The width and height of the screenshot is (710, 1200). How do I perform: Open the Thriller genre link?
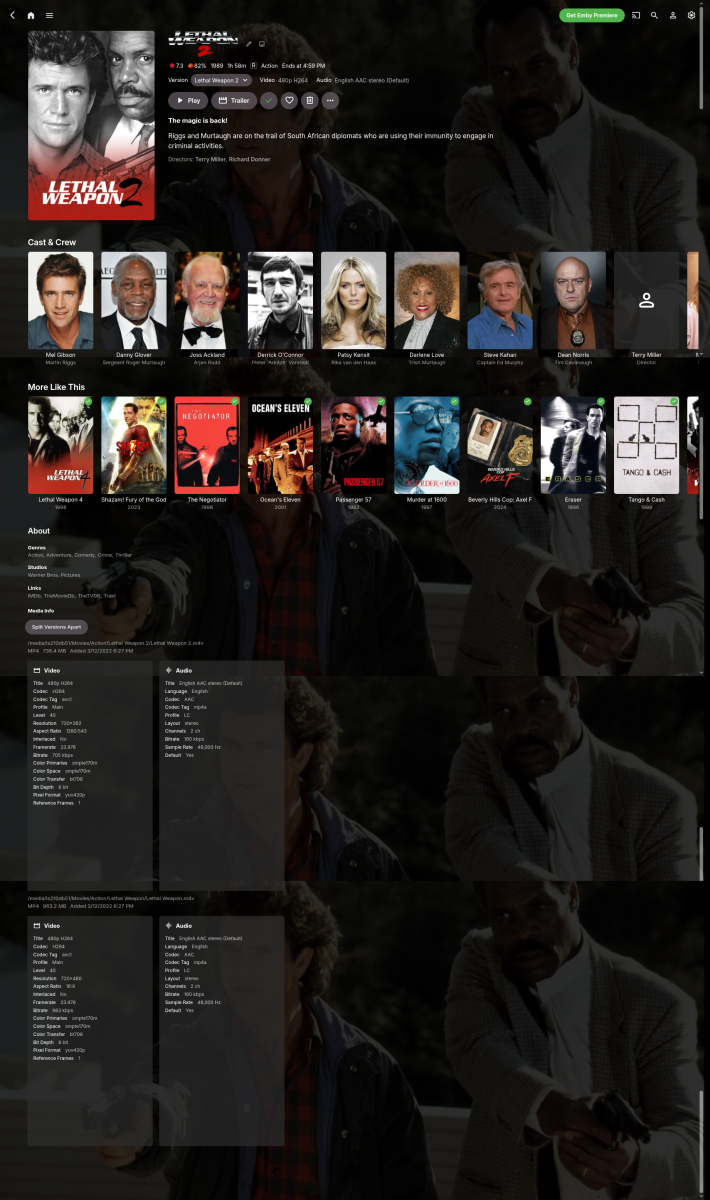(x=123, y=555)
